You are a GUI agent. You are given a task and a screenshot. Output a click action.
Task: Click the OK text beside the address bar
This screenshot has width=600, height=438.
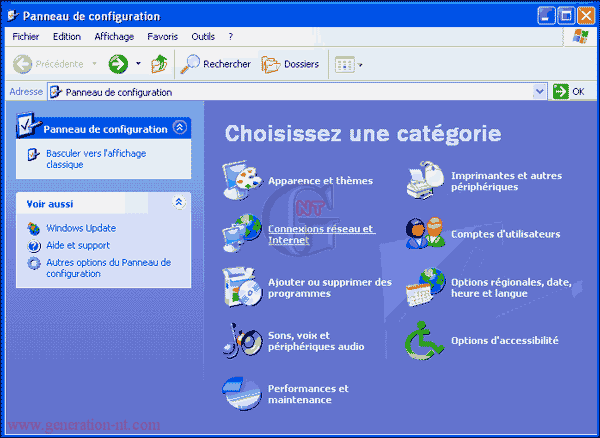coord(578,91)
